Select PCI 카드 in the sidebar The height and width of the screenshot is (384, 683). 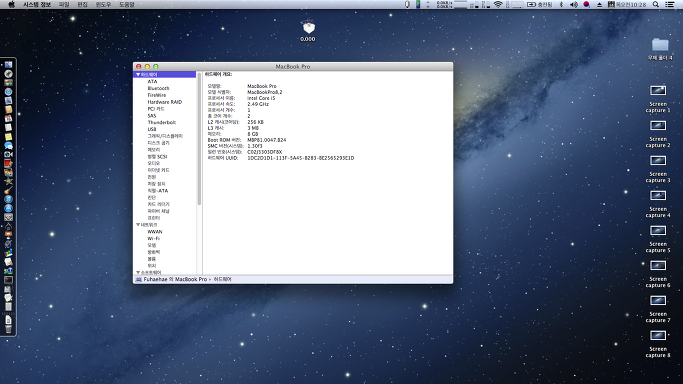click(156, 109)
